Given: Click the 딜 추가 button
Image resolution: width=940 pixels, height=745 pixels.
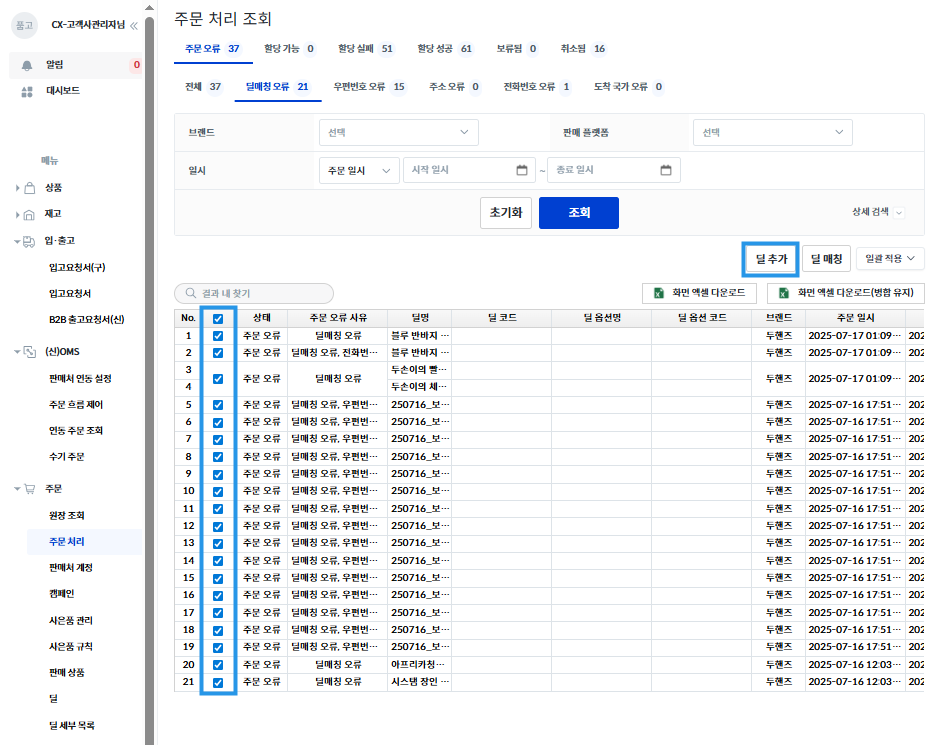Looking at the screenshot, I should click(x=770, y=259).
